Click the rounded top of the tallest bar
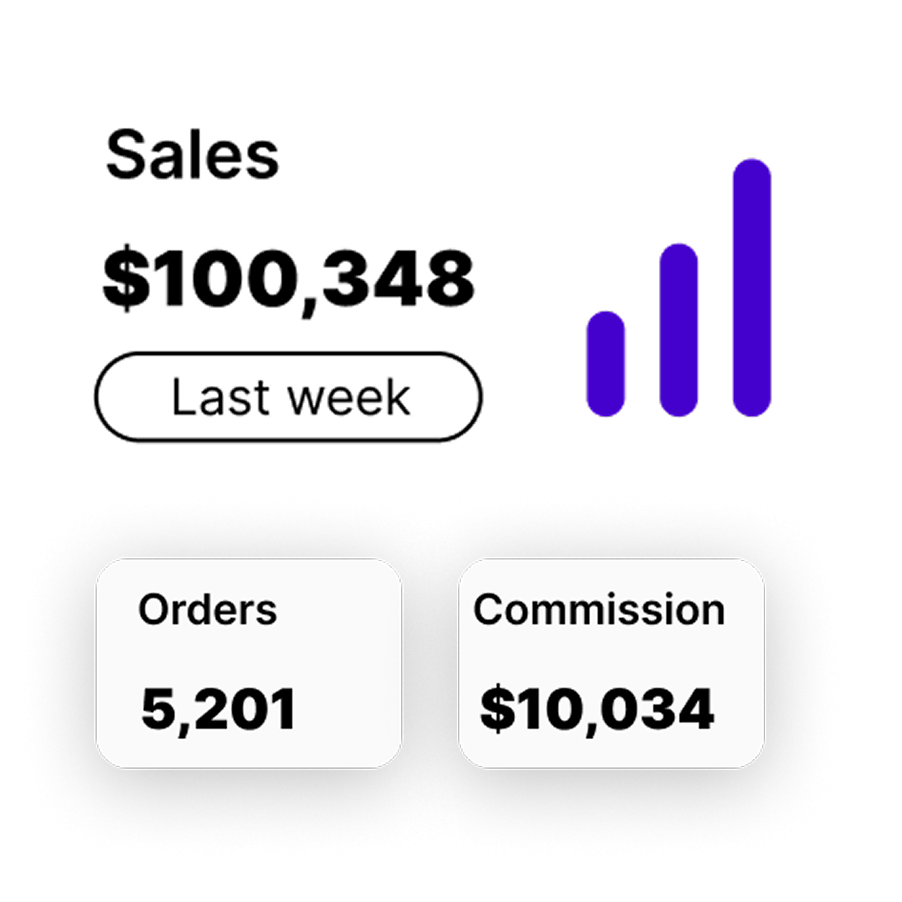The height and width of the screenshot is (902, 902). tap(752, 172)
